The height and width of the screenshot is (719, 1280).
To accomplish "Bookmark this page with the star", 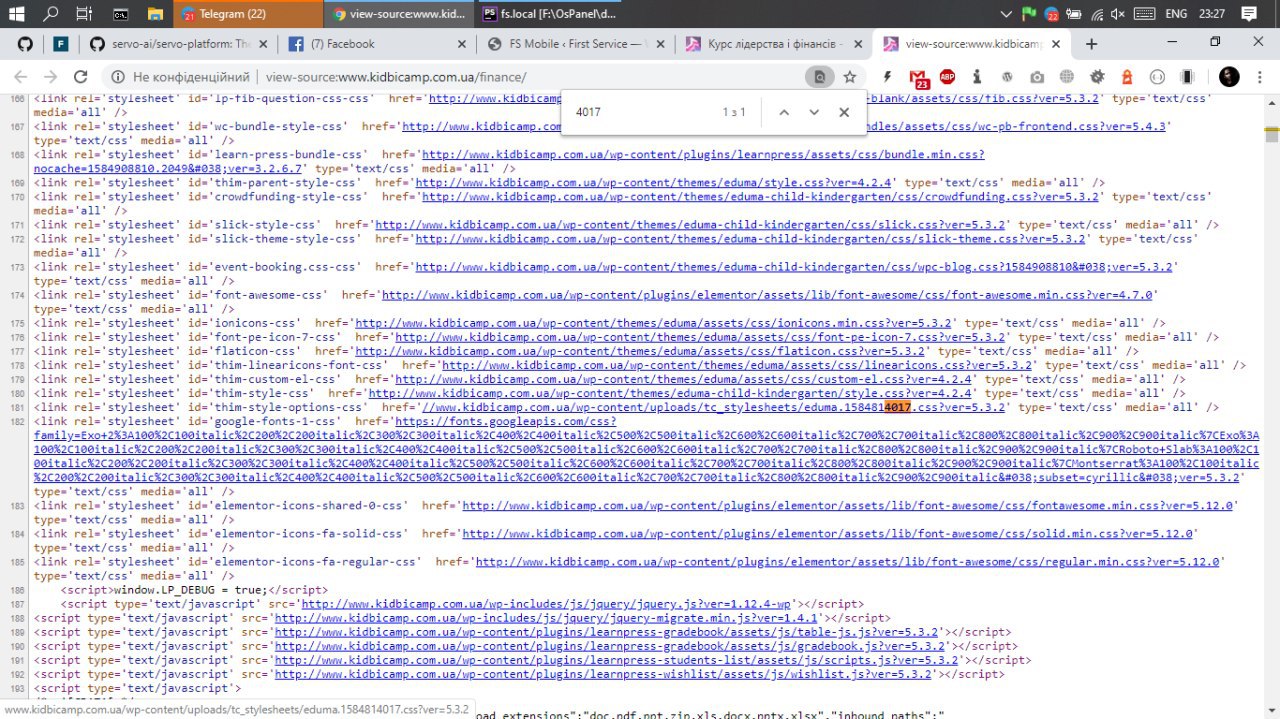I will point(850,77).
